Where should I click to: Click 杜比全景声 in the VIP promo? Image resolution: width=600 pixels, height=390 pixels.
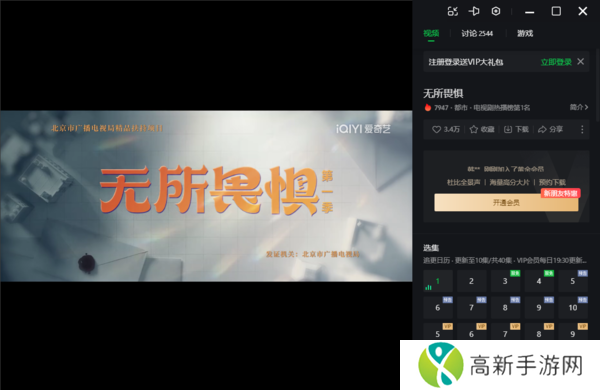click(x=463, y=182)
